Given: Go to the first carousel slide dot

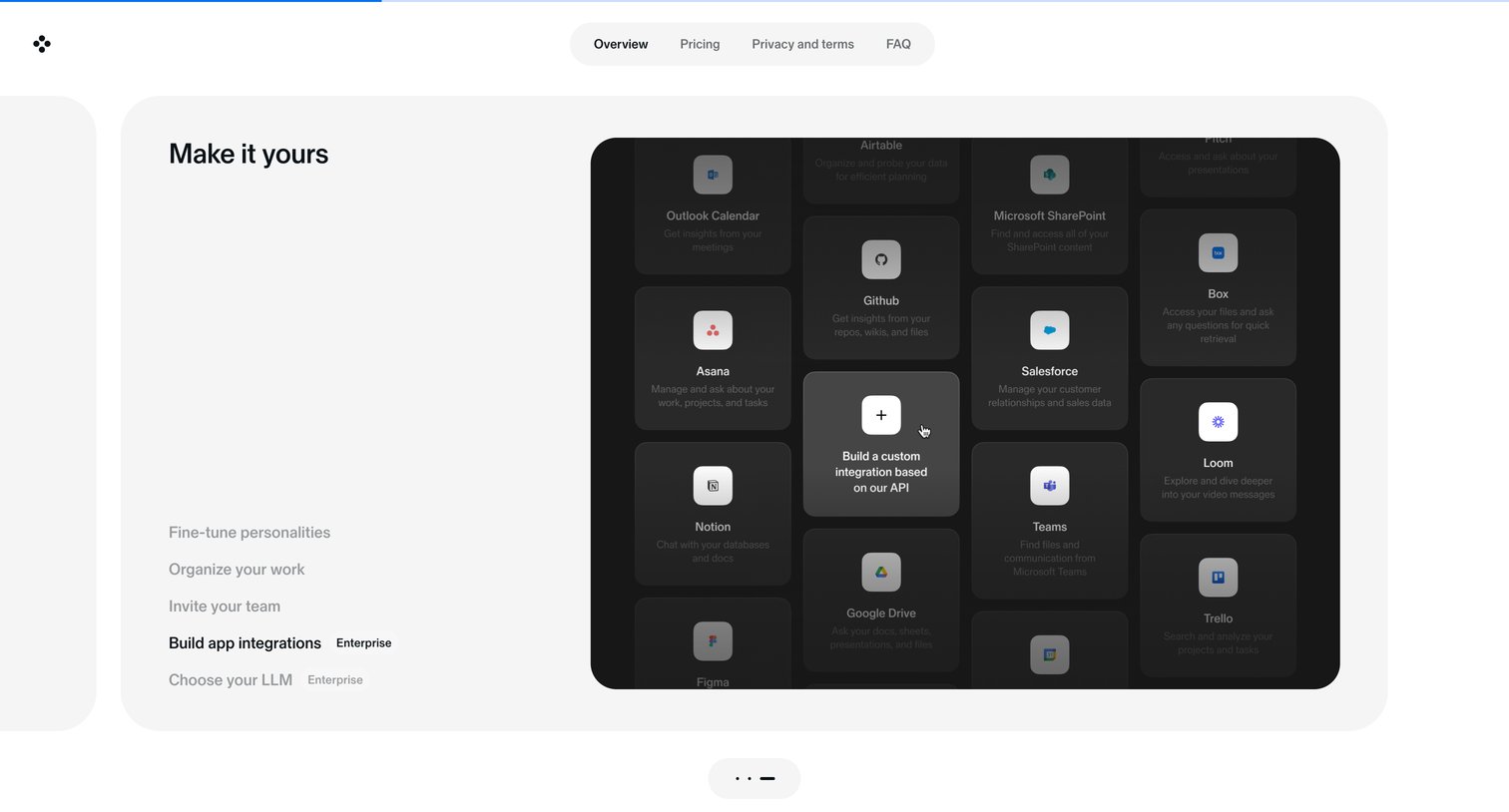Looking at the screenshot, I should tap(738, 778).
